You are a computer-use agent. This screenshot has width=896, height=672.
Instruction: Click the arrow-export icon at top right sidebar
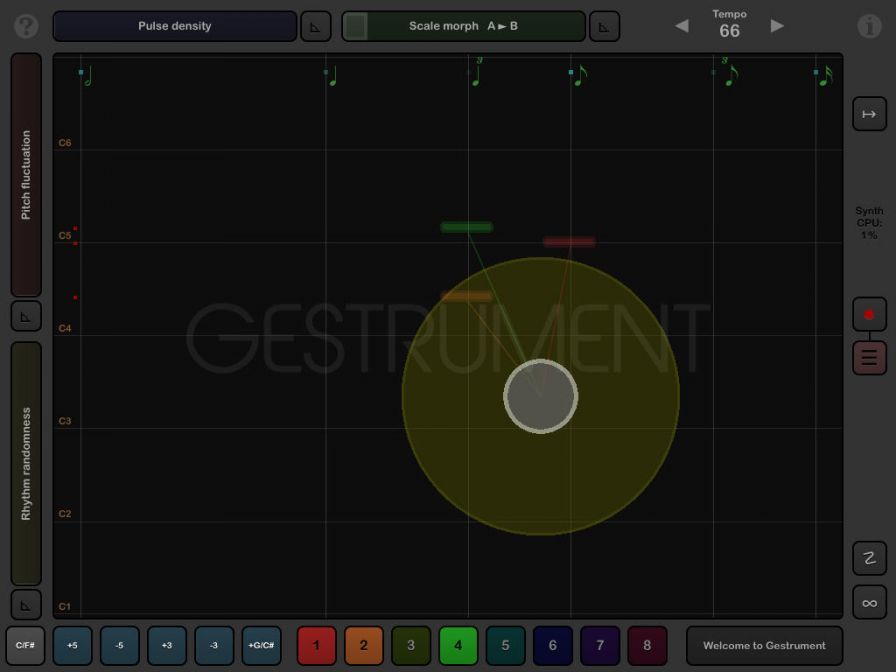869,113
